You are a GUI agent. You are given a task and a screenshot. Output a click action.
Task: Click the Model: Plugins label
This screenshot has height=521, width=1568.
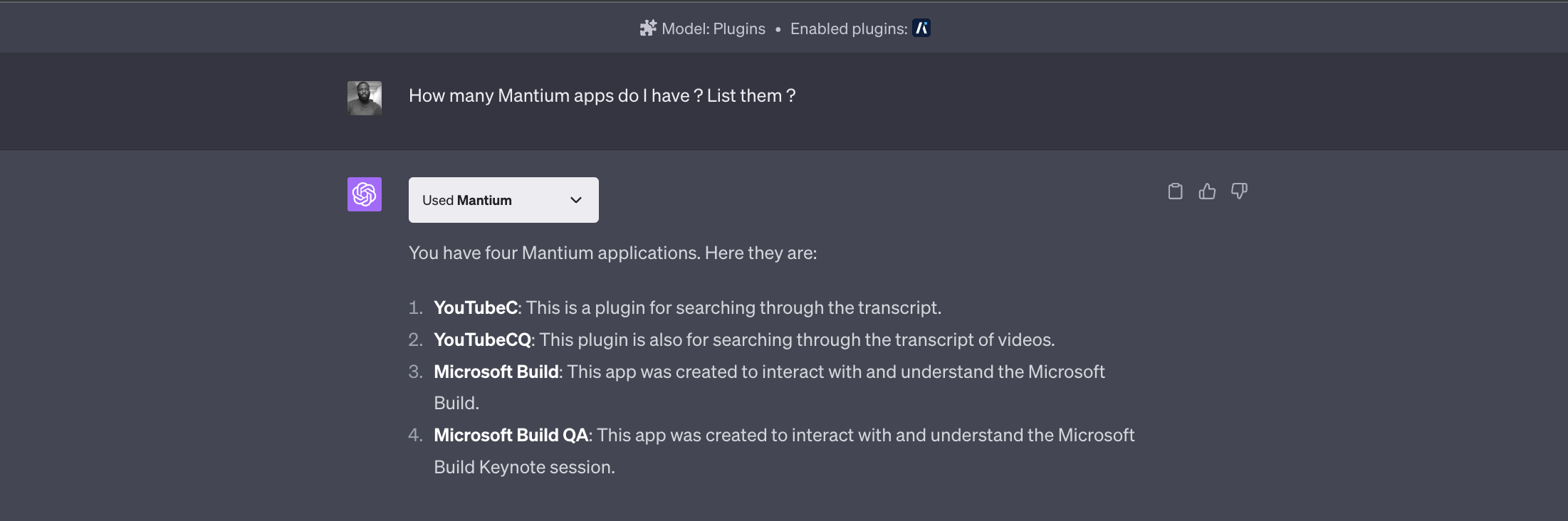(714, 28)
